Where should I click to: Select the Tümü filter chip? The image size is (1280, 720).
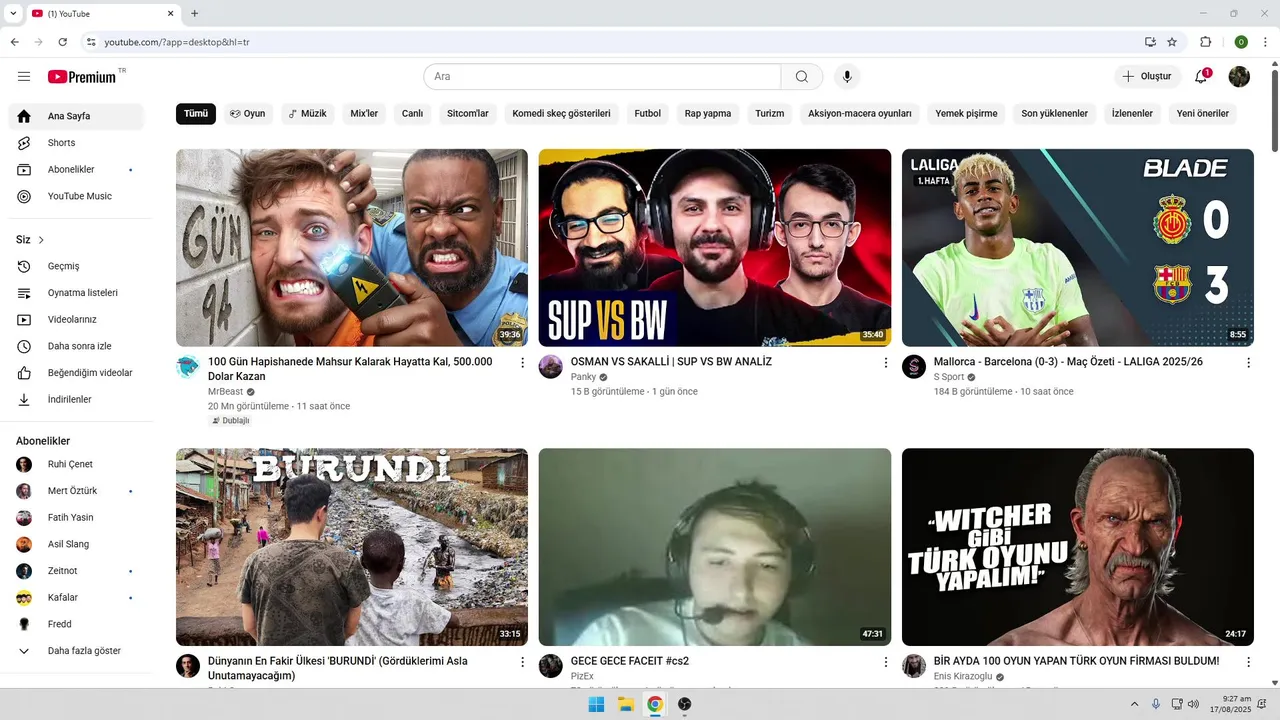point(196,114)
